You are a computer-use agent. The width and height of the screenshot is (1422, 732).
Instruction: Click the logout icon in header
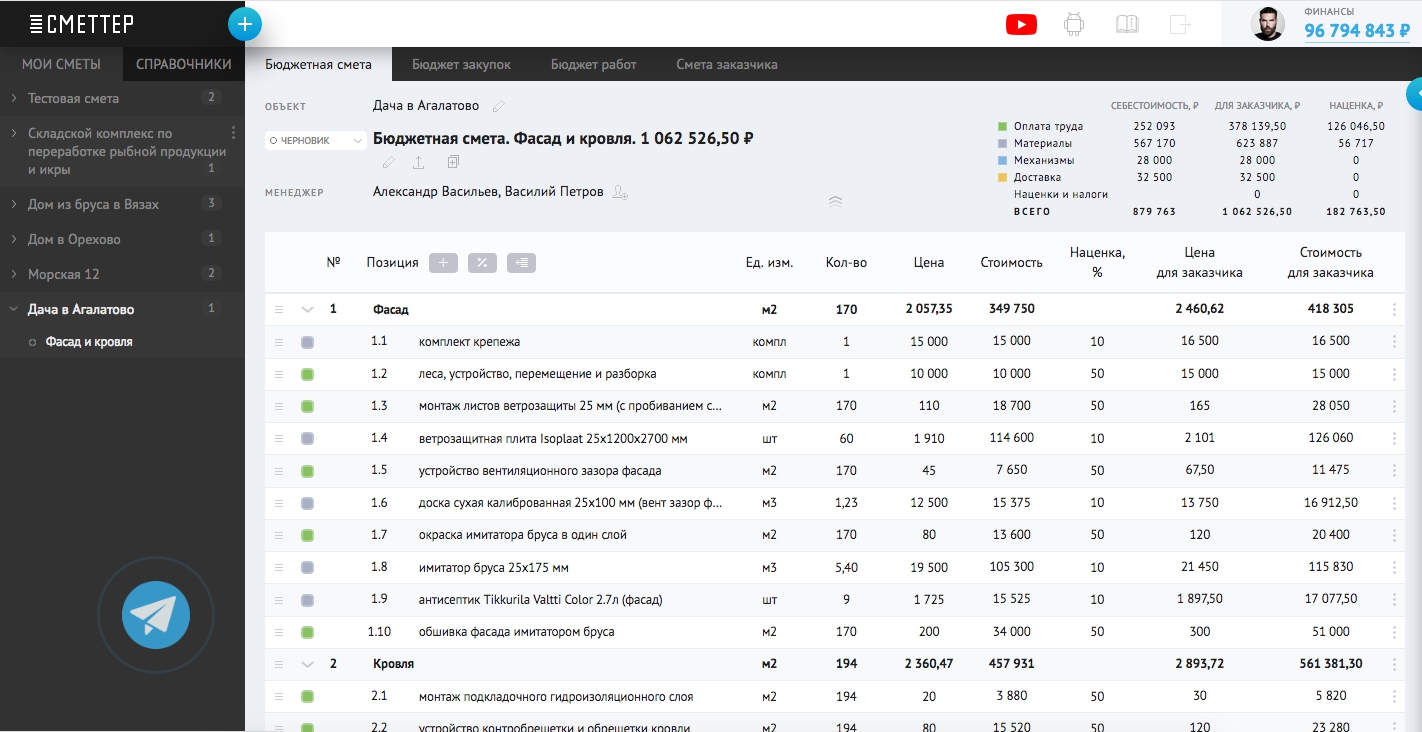click(x=1180, y=24)
